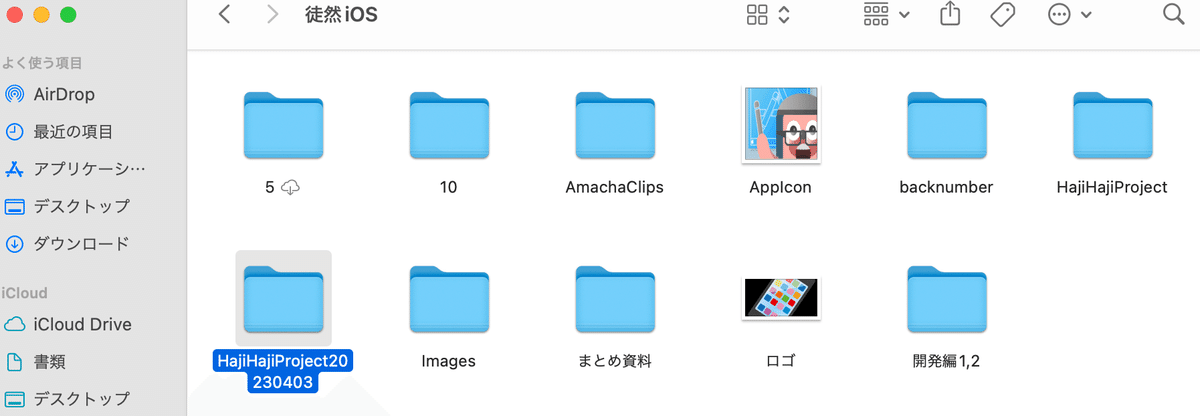The height and width of the screenshot is (416, 1200).
Task: Select the AppIcon image file
Action: click(781, 125)
